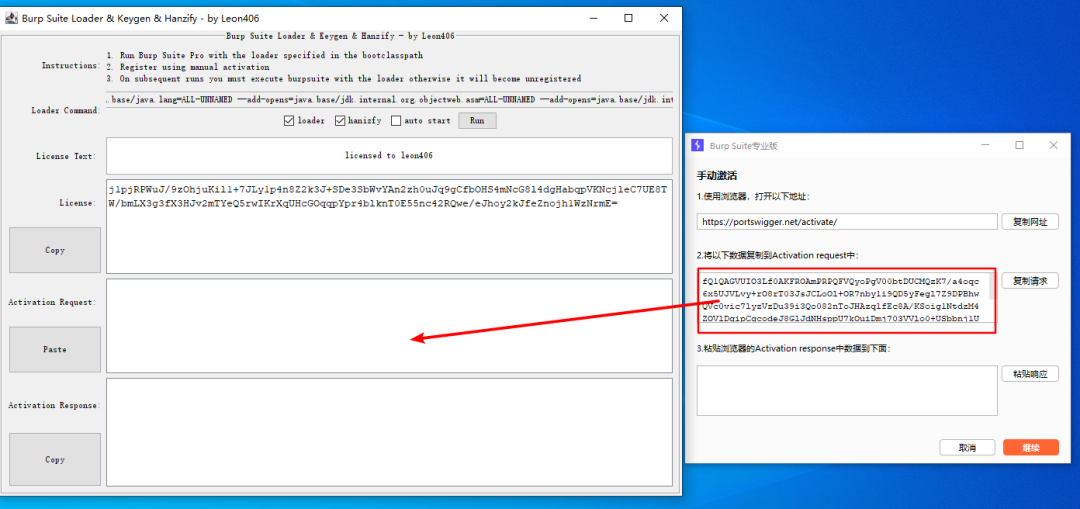
Task: Click scrollbar of Burp activation request box
Action: (993, 286)
